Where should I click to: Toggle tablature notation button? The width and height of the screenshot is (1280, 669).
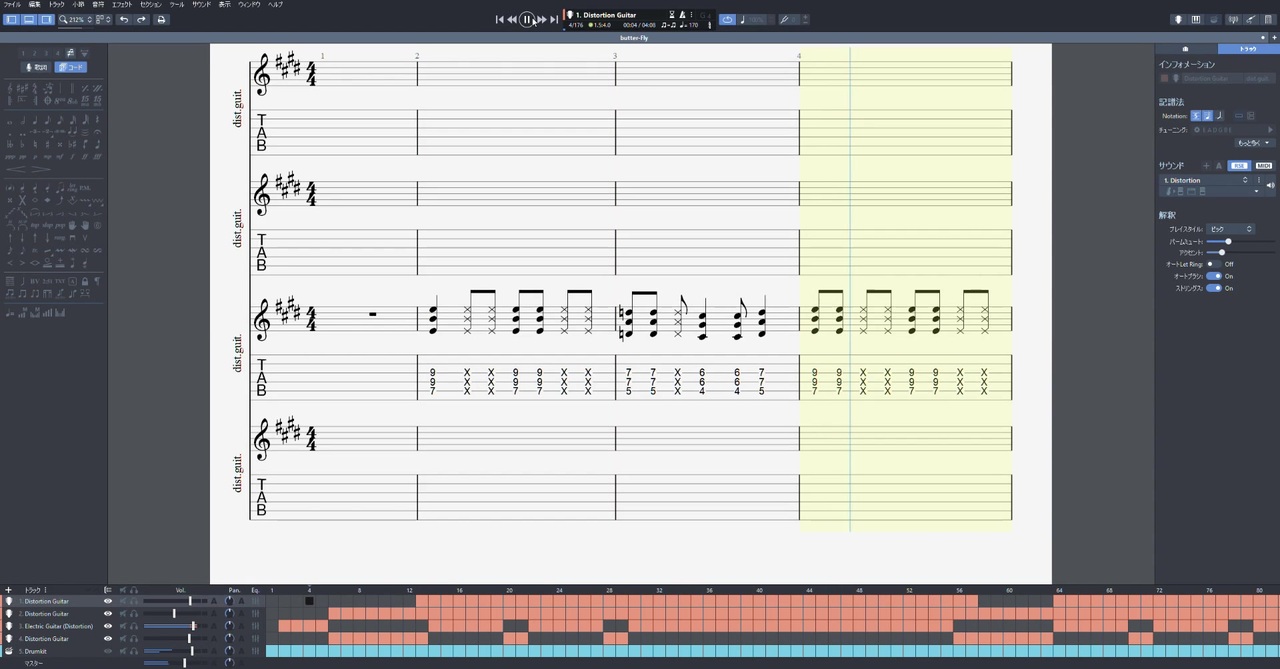(1208, 116)
